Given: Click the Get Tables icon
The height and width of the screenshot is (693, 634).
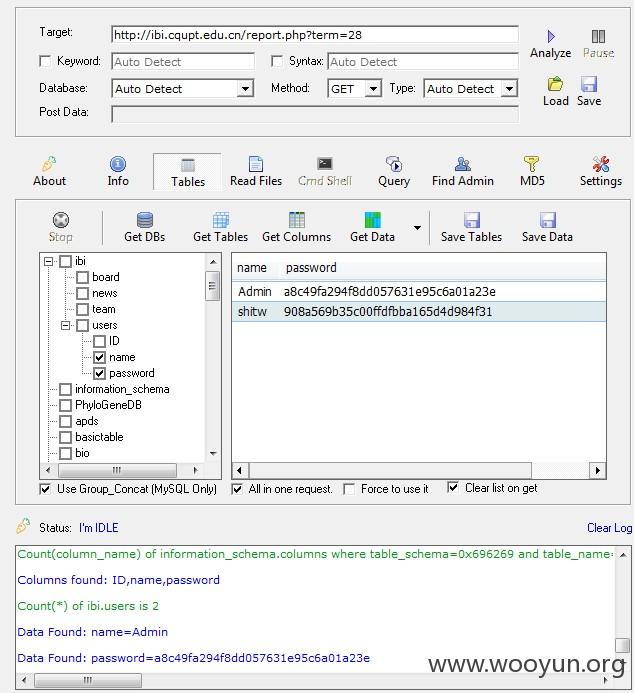Looking at the screenshot, I should click(220, 220).
